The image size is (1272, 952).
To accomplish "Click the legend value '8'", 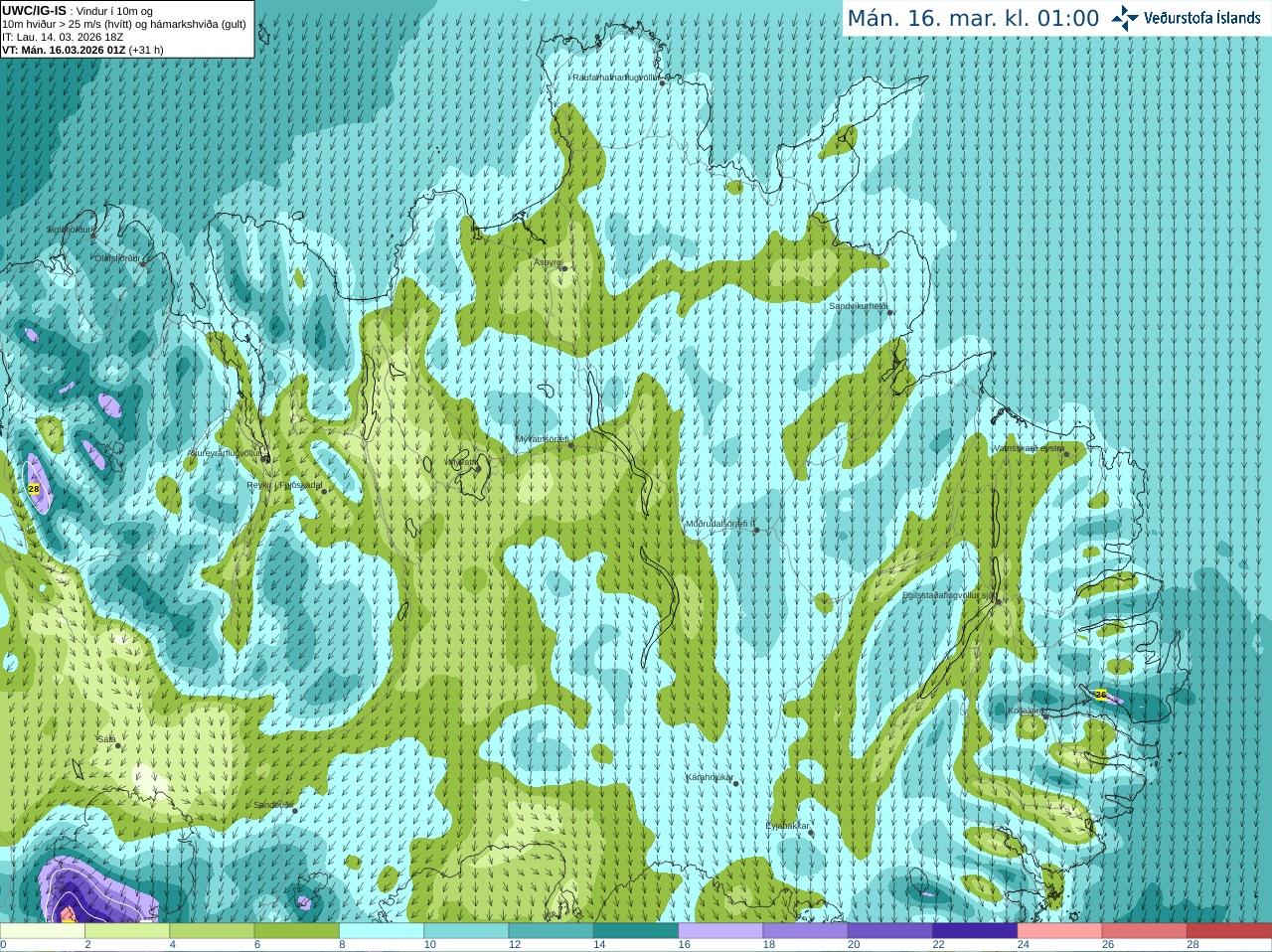I will coord(343,945).
